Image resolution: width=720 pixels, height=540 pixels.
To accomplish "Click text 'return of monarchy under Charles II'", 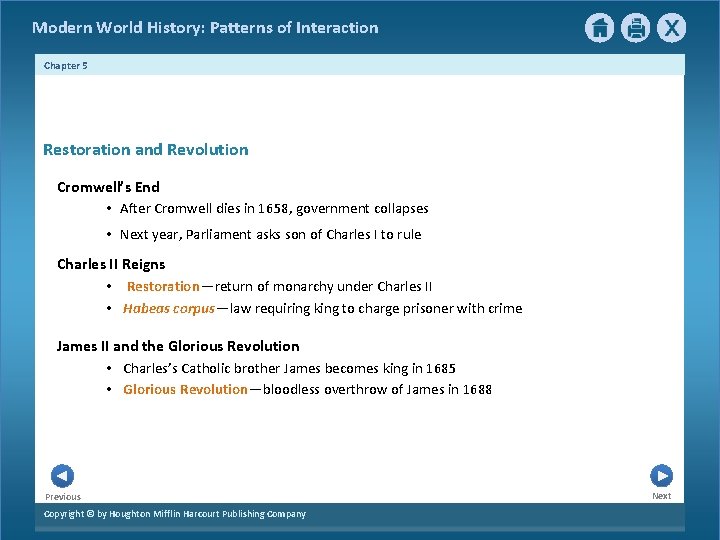I will [x=323, y=287].
